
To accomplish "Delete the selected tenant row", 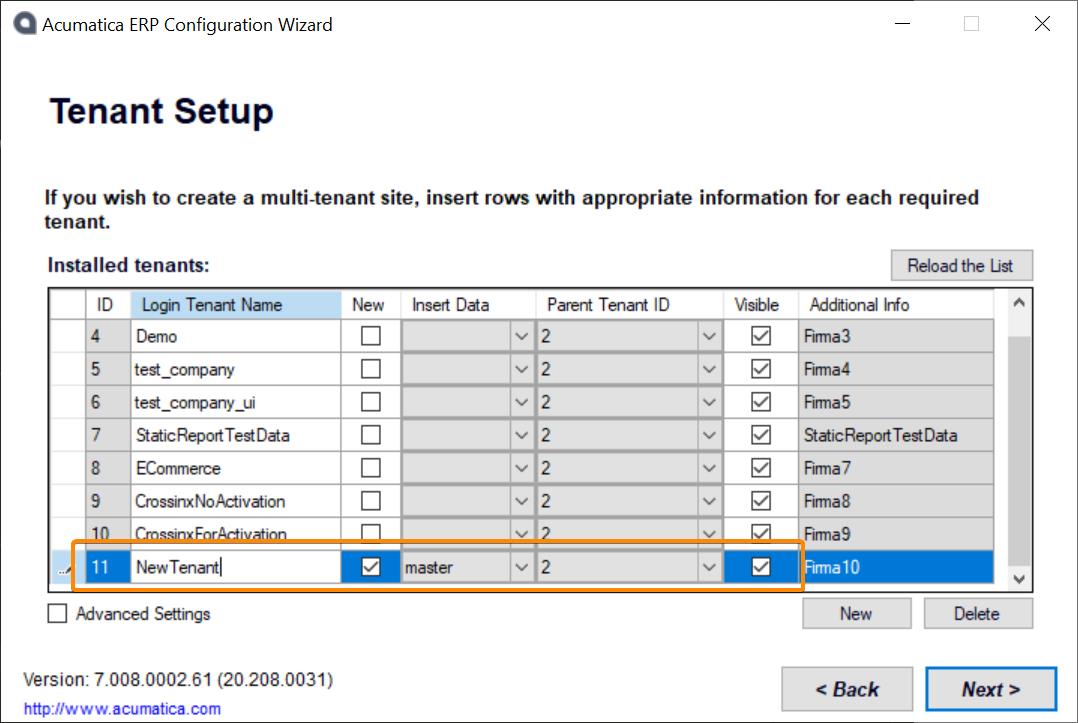I will tap(977, 614).
